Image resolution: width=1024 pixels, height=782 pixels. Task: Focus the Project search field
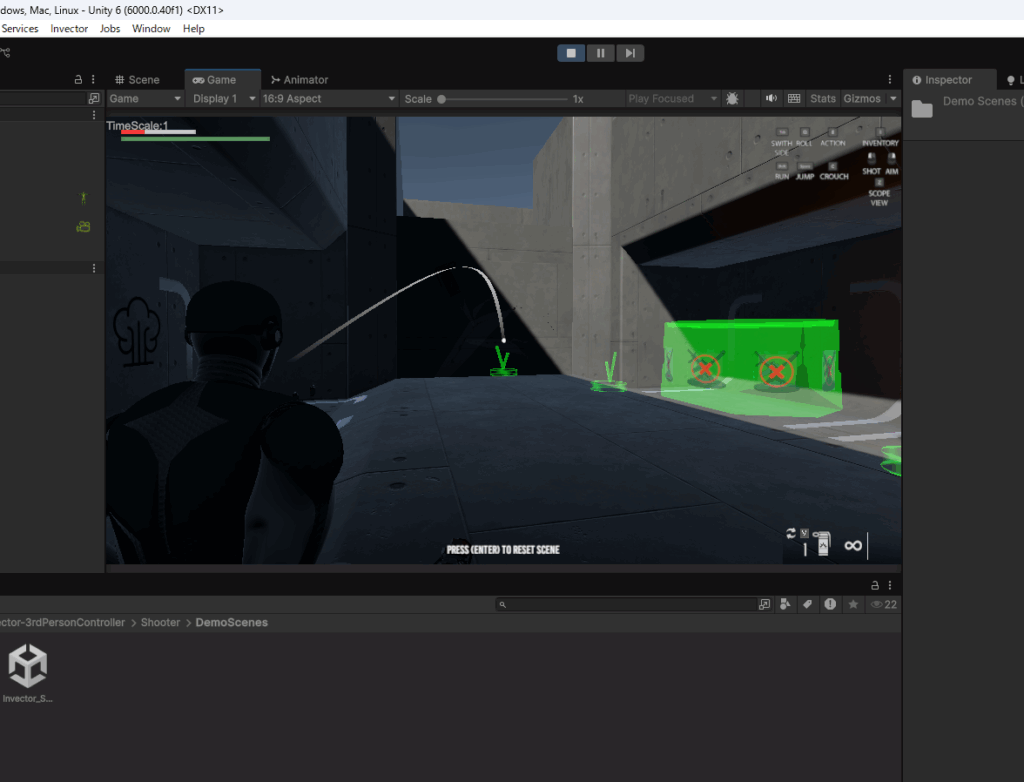tap(625, 604)
